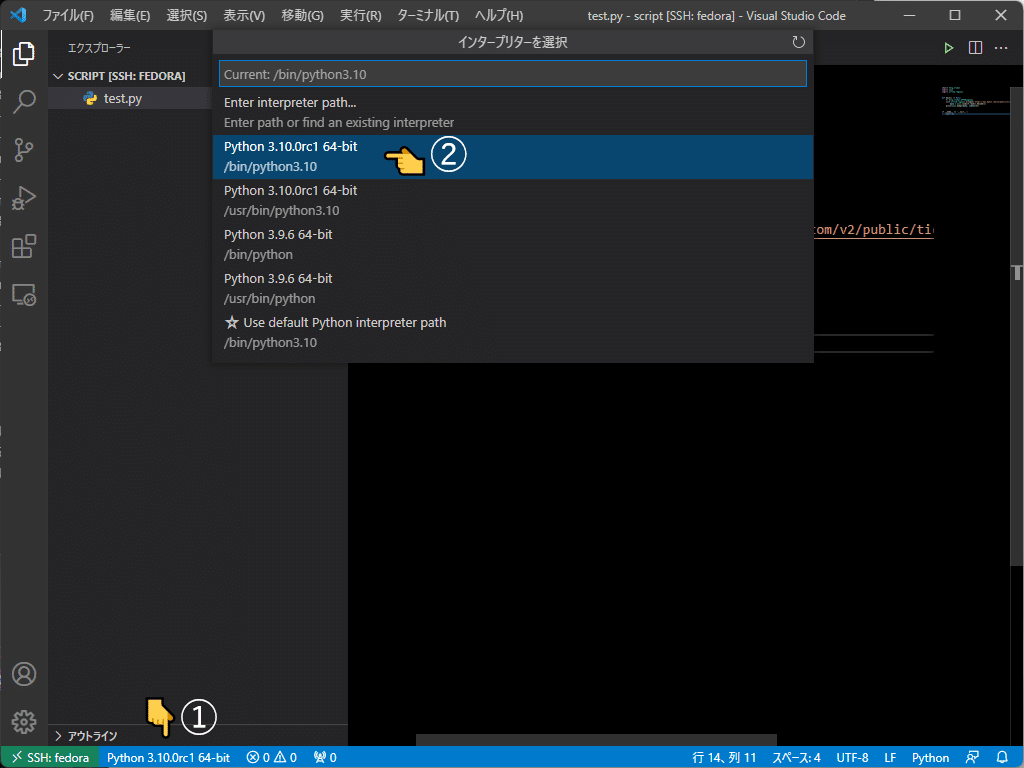The image size is (1024, 768).
Task: Click Python 3.10.0rc1 64-bit in status bar
Action: 168,758
